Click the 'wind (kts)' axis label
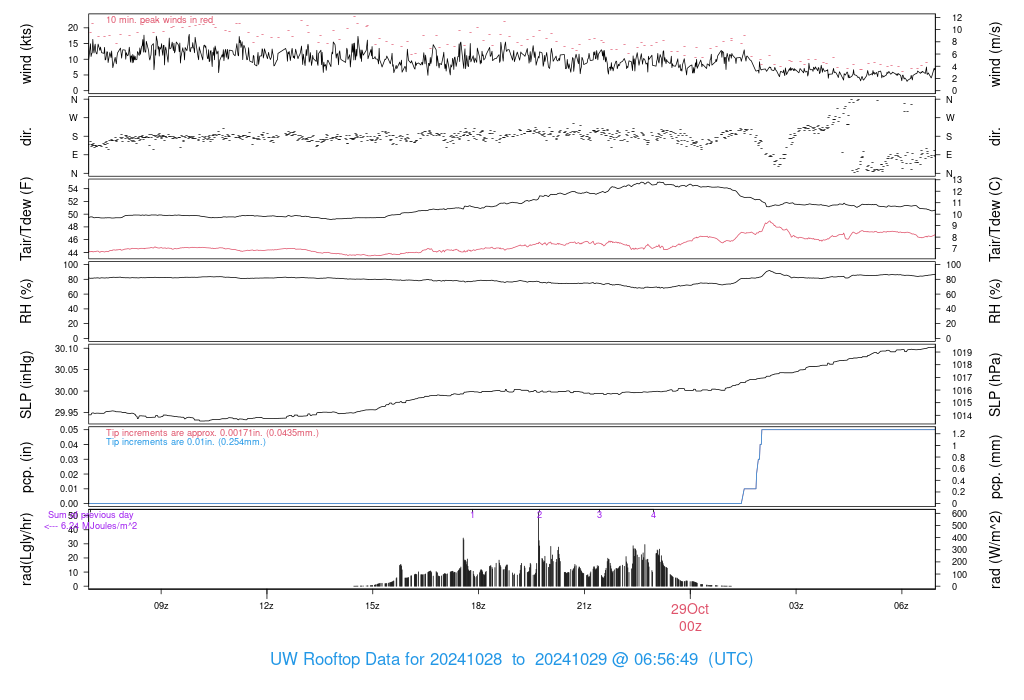The height and width of the screenshot is (700, 1024). coord(26,54)
